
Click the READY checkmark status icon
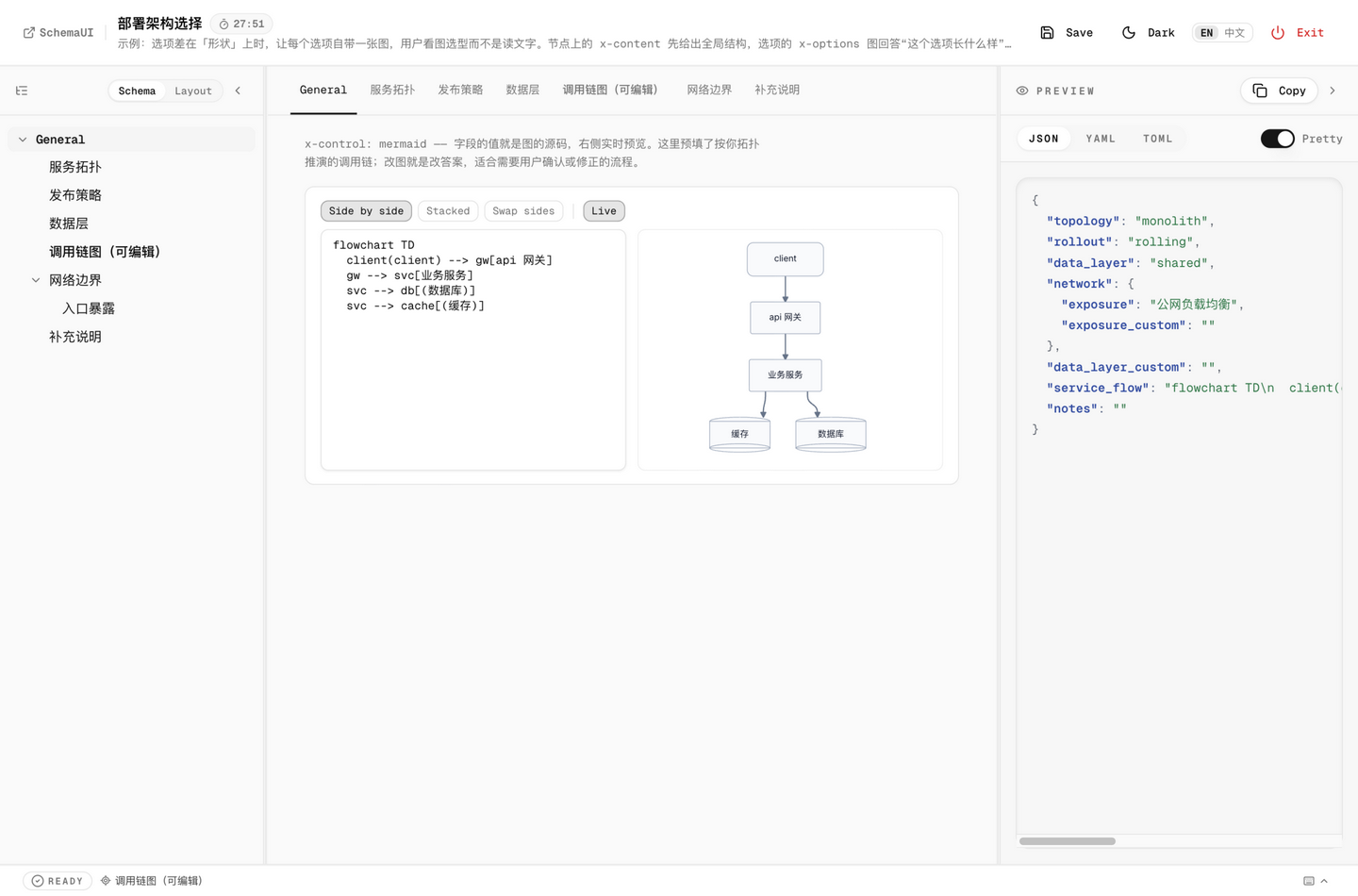tap(38, 881)
